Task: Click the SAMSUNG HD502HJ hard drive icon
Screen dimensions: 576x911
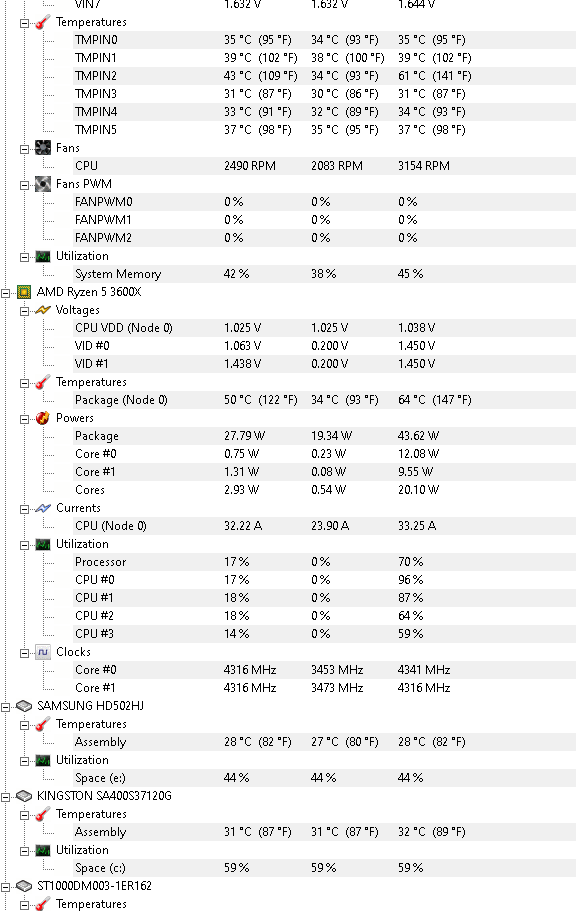Action: coord(24,706)
